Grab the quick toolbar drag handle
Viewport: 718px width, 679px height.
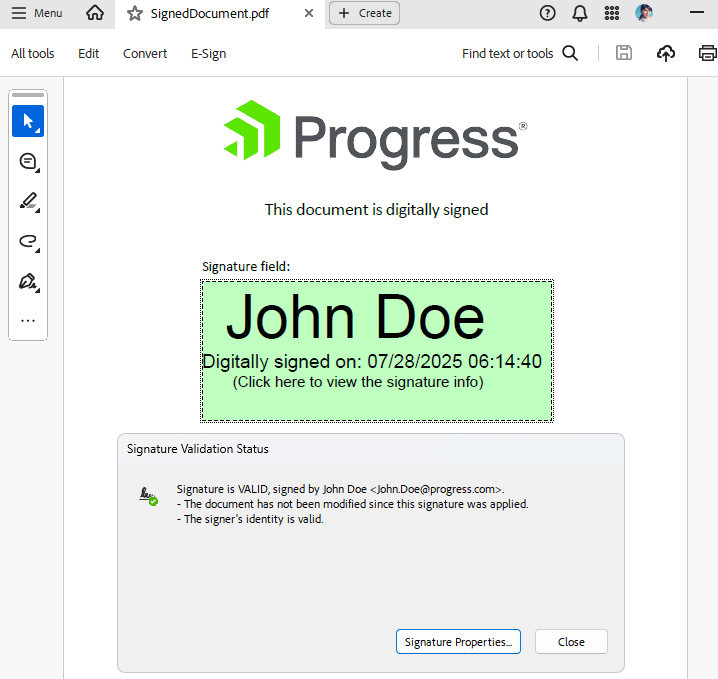[x=28, y=95]
